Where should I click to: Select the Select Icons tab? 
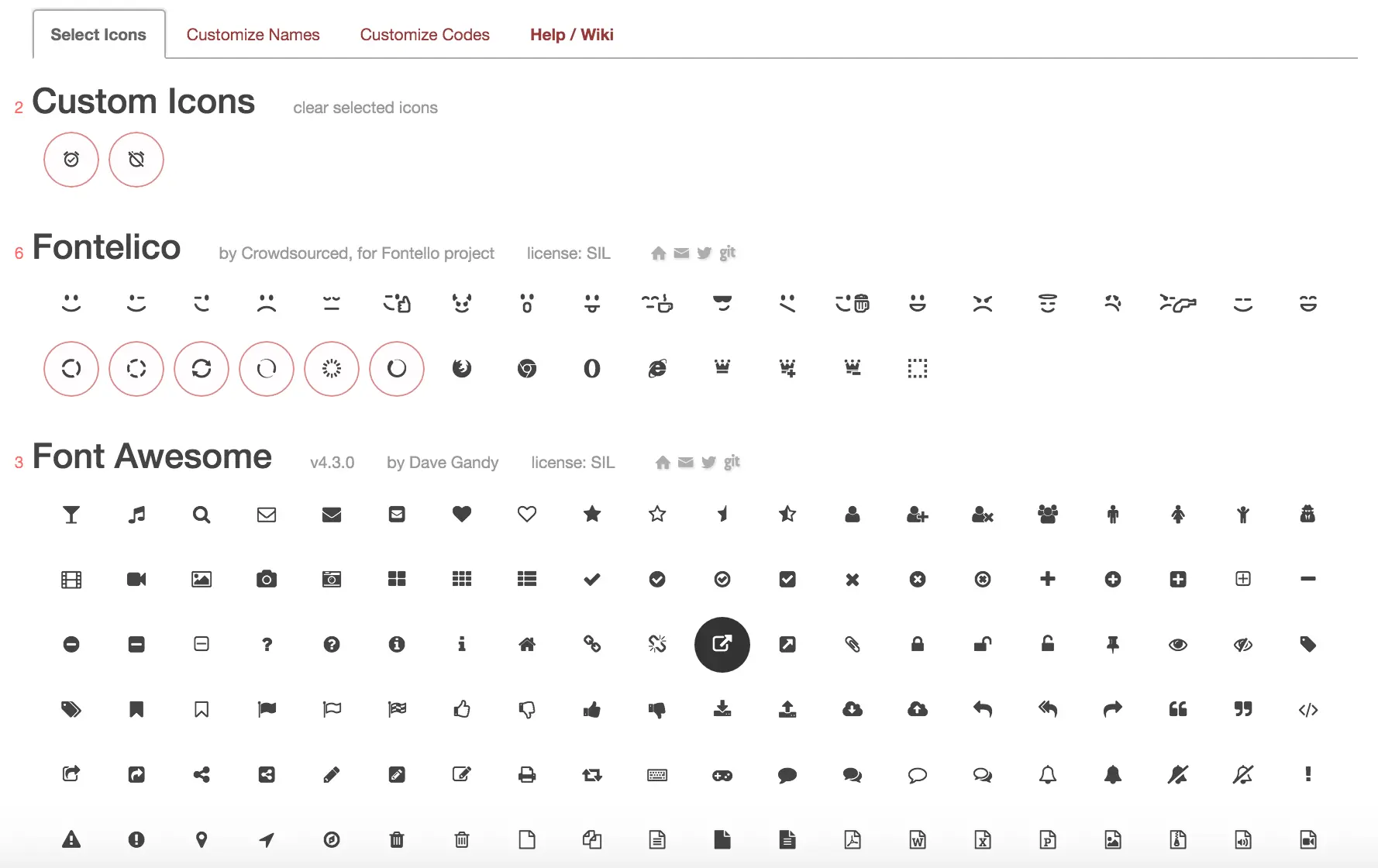[98, 35]
